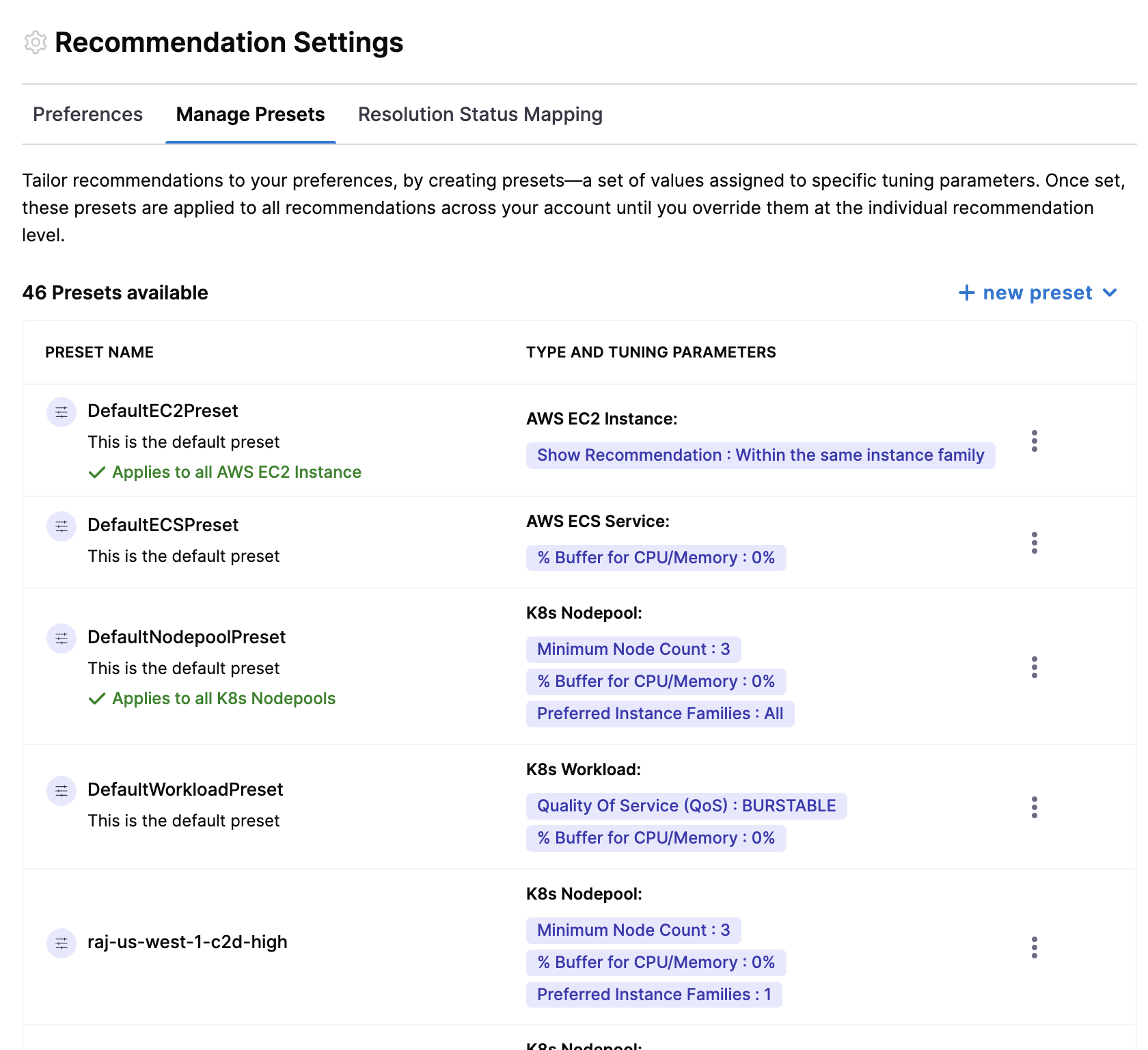The width and height of the screenshot is (1148, 1050).
Task: Expand the new preset dropdown chevron
Action: (x=1110, y=293)
